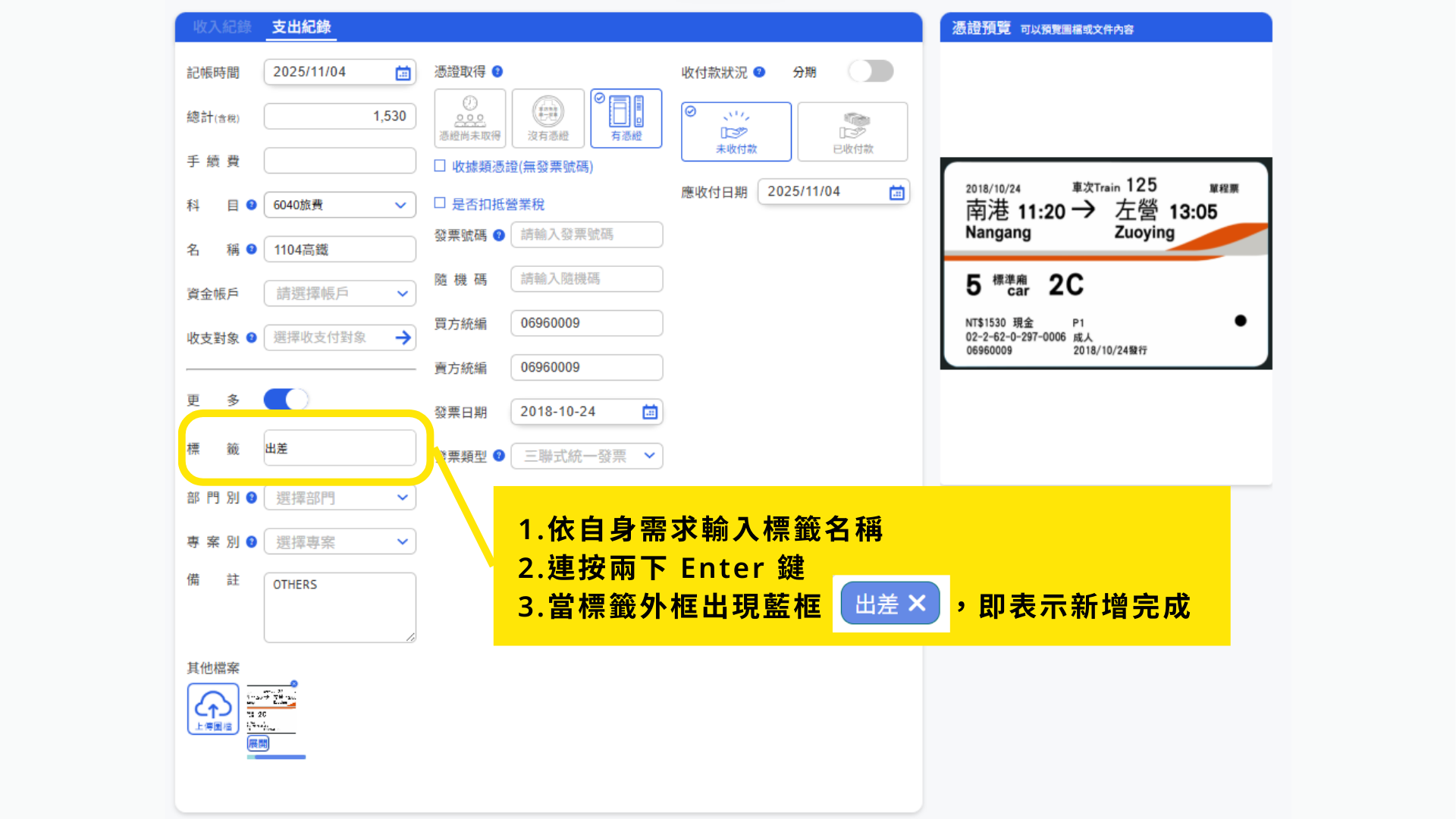
Task: Click 展開 button under uploaded thumbnail
Action: 258,743
